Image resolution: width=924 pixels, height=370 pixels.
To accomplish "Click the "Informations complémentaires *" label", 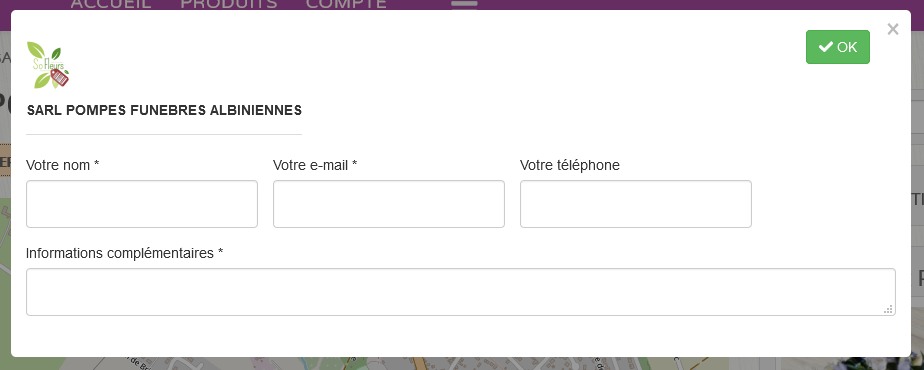I will (x=125, y=253).
